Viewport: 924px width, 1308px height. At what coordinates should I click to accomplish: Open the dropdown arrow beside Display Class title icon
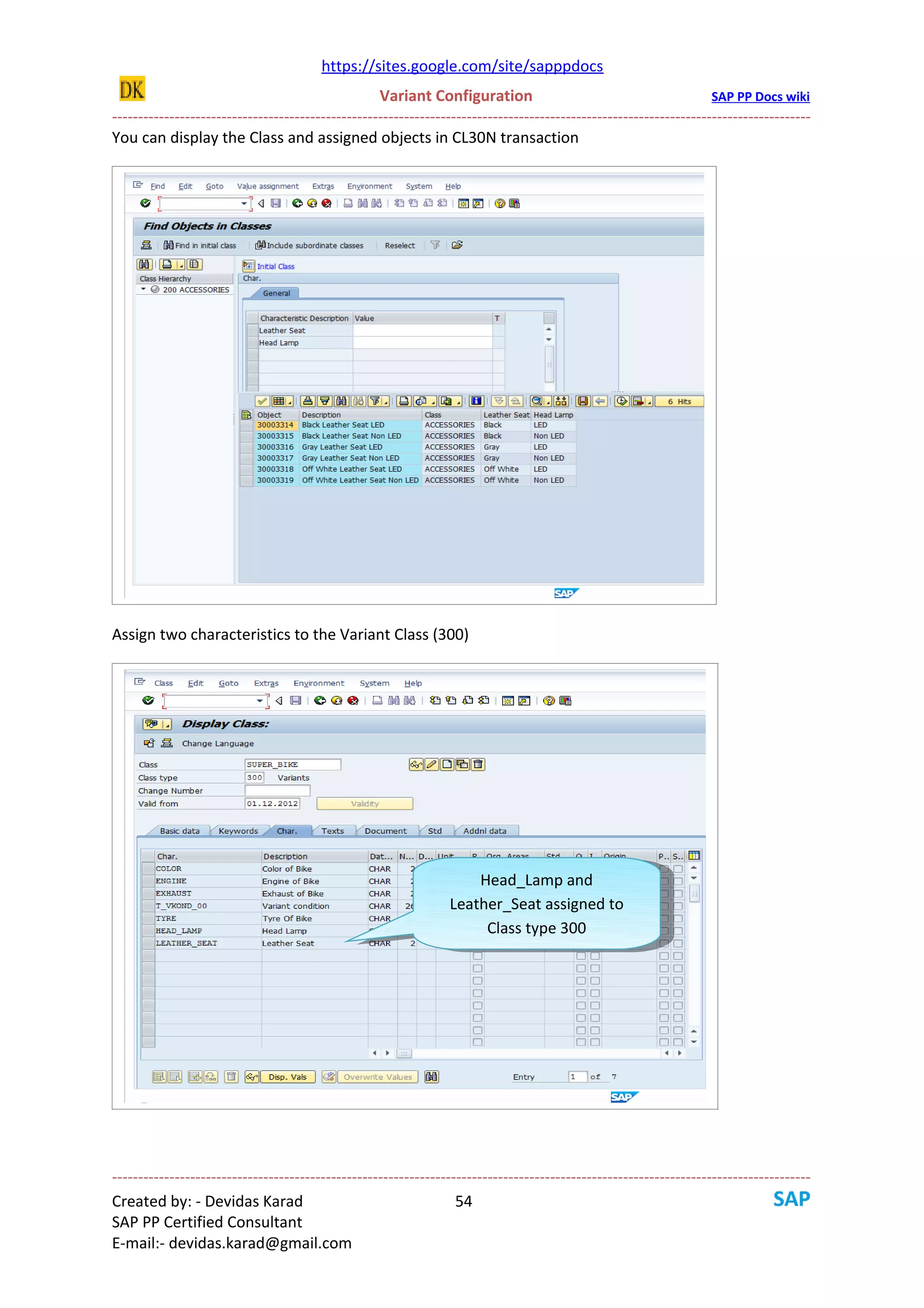(x=167, y=724)
